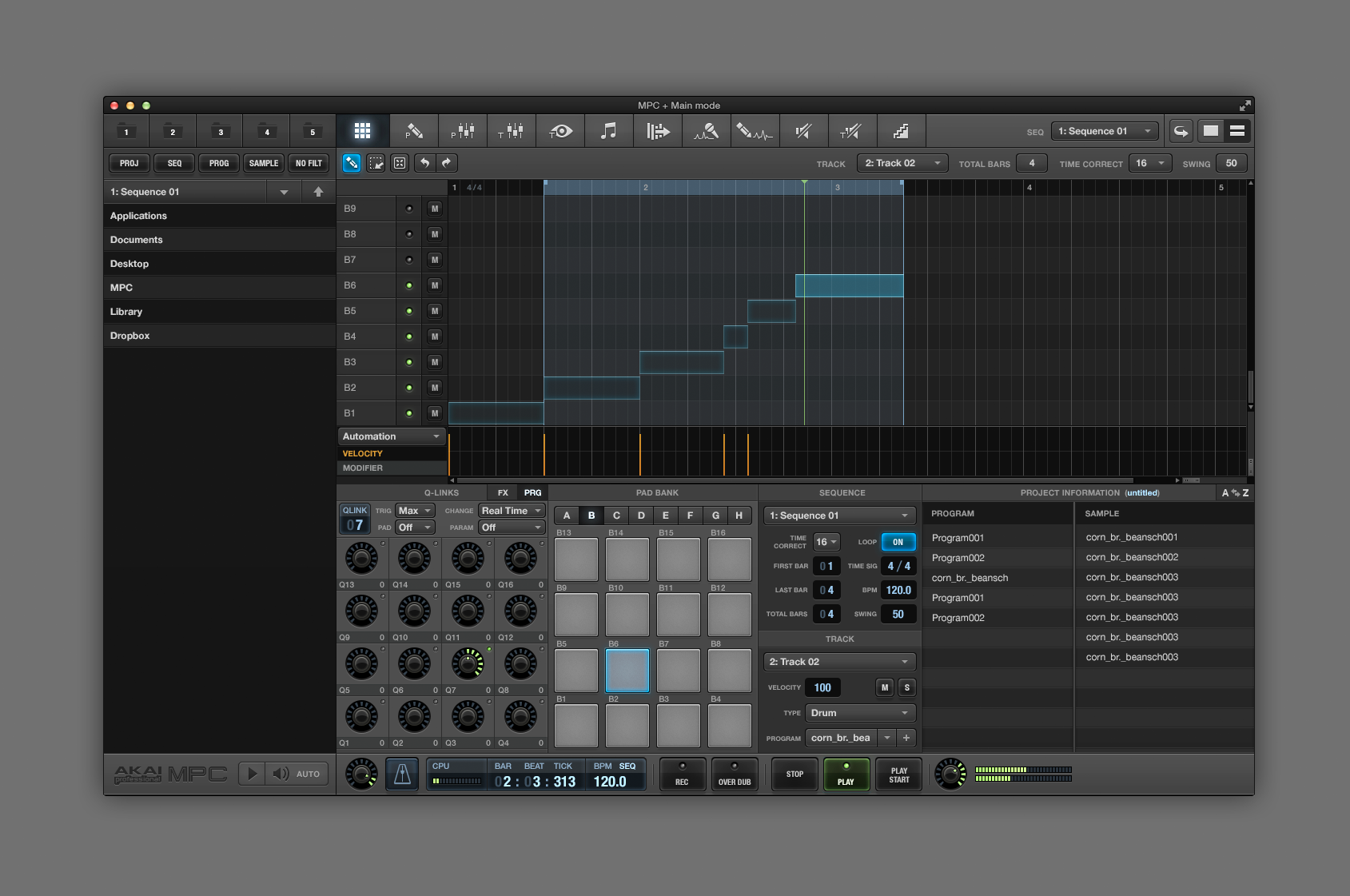Click the PLAY START button

click(898, 774)
